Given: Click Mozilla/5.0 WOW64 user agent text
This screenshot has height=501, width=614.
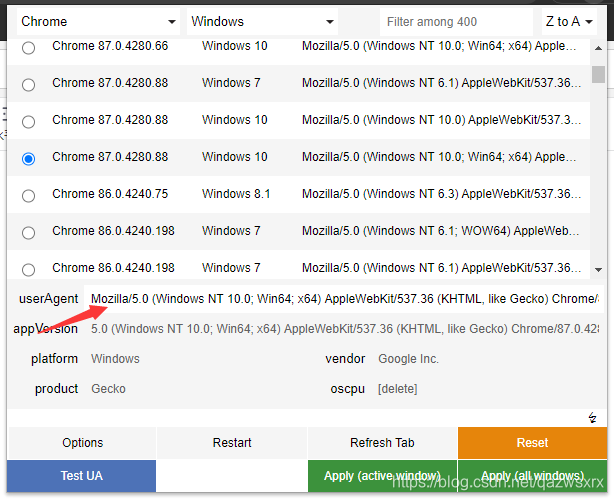Looking at the screenshot, I should [x=441, y=231].
